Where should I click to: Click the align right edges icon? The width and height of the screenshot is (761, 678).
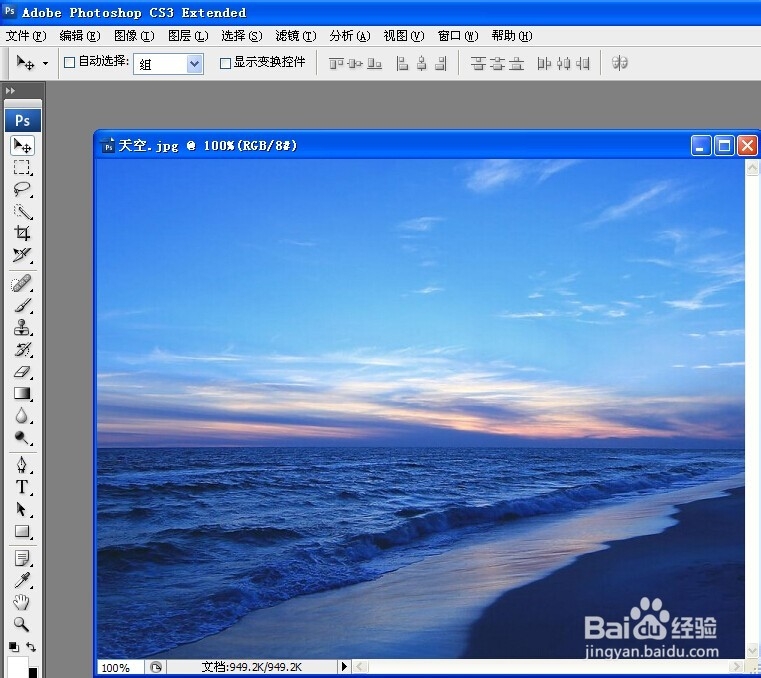click(x=441, y=63)
